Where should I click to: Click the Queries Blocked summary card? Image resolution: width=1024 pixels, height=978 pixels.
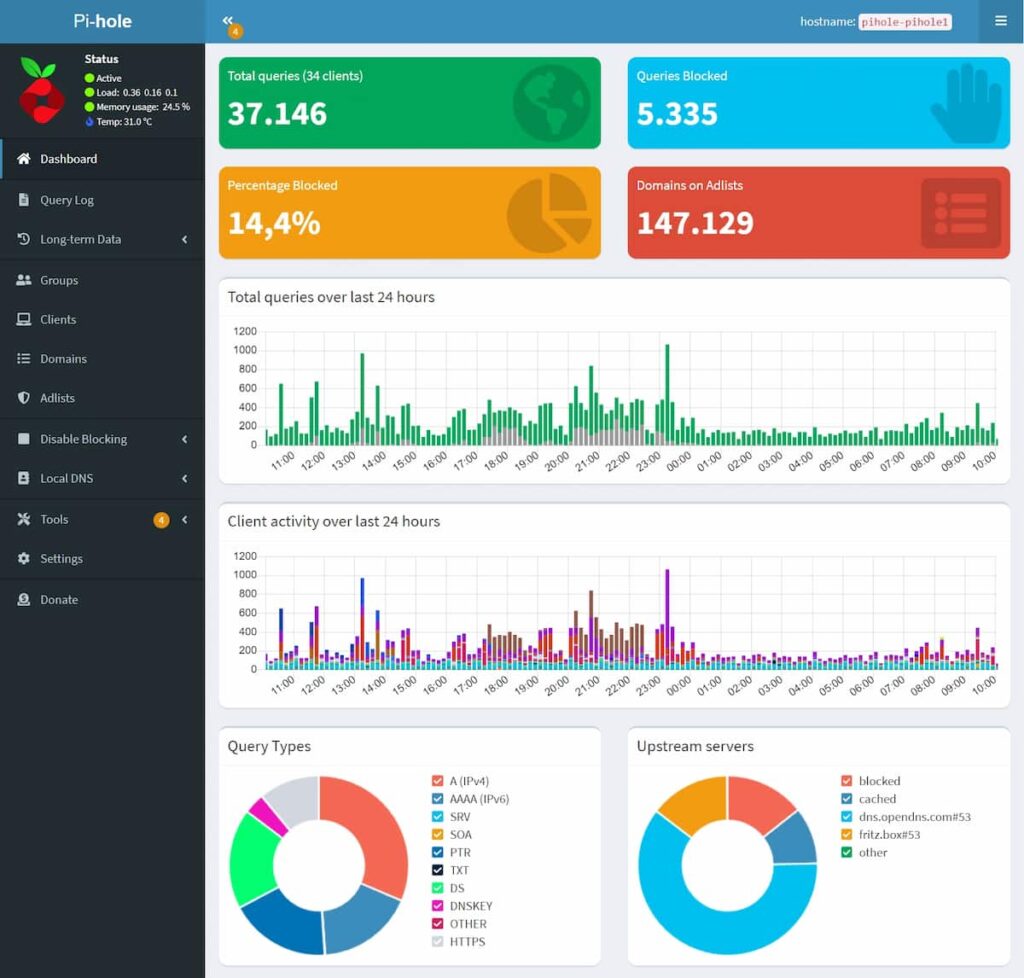point(818,103)
